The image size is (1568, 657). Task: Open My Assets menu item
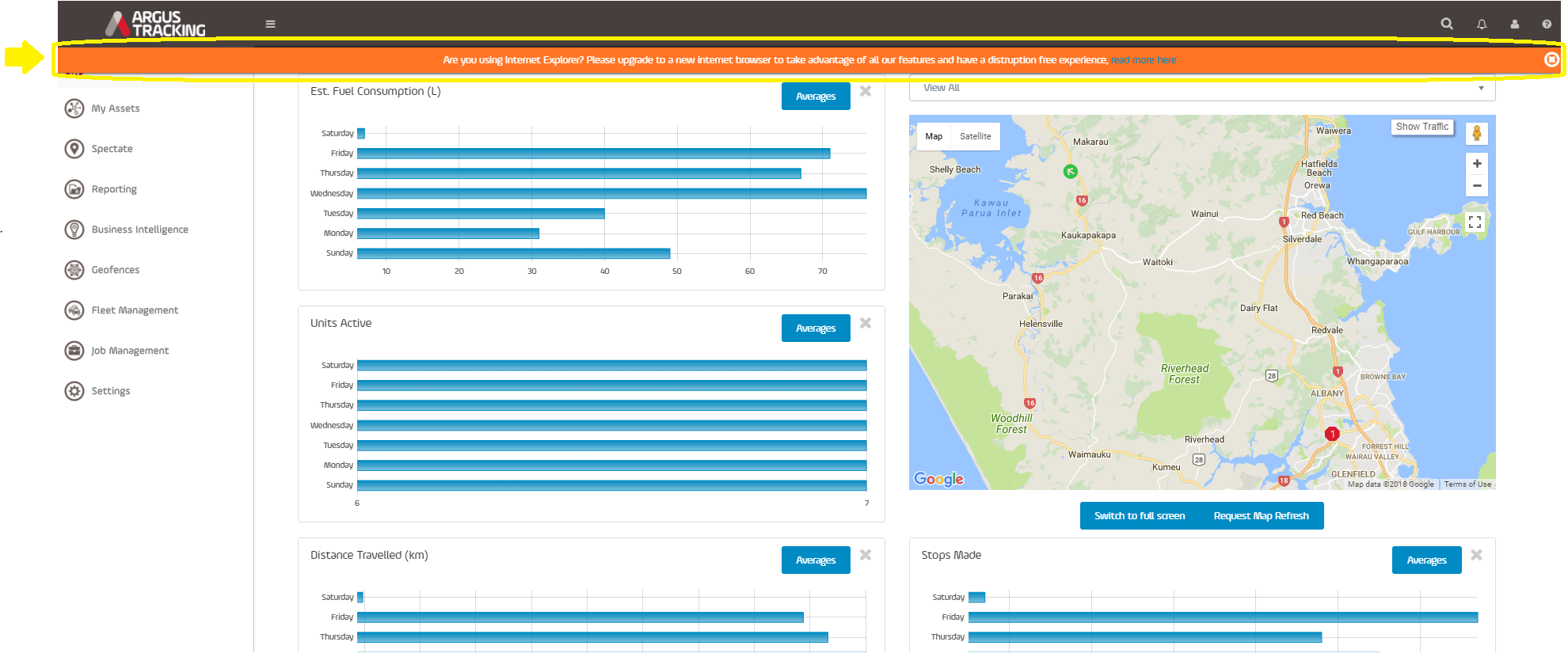(x=116, y=108)
